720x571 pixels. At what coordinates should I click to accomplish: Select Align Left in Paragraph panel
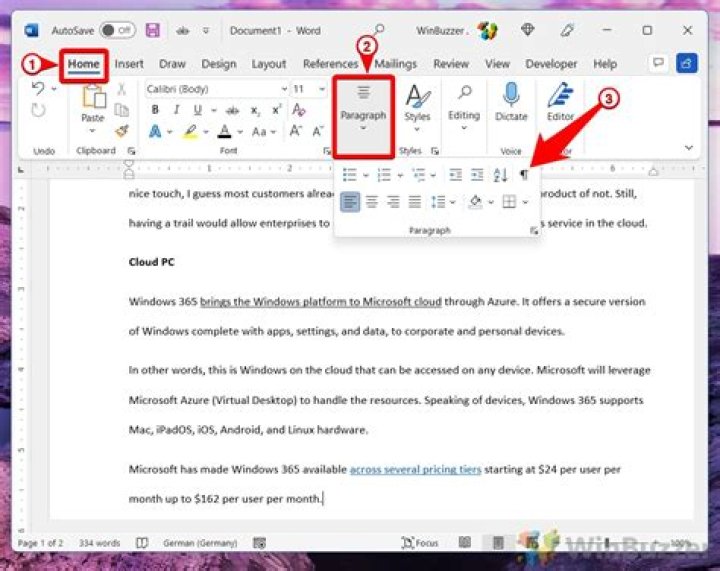pyautogui.click(x=350, y=202)
